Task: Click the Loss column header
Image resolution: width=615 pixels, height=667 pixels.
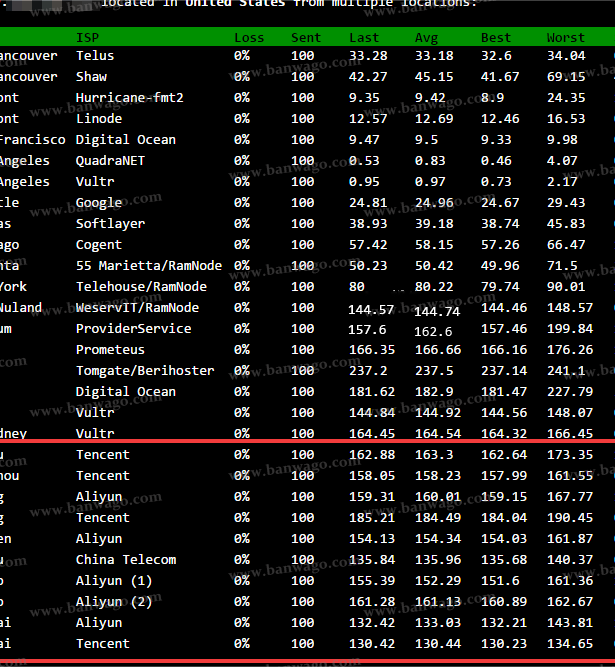Action: coord(249,38)
